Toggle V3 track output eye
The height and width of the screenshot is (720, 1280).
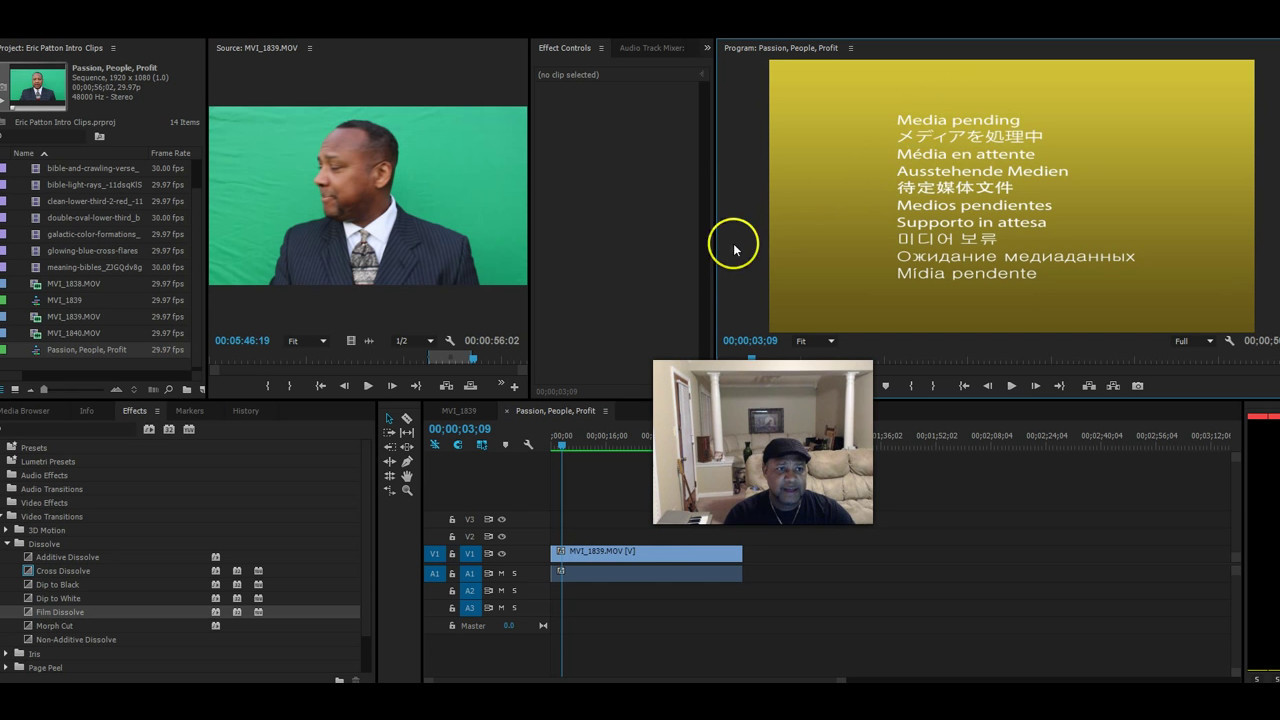502,520
